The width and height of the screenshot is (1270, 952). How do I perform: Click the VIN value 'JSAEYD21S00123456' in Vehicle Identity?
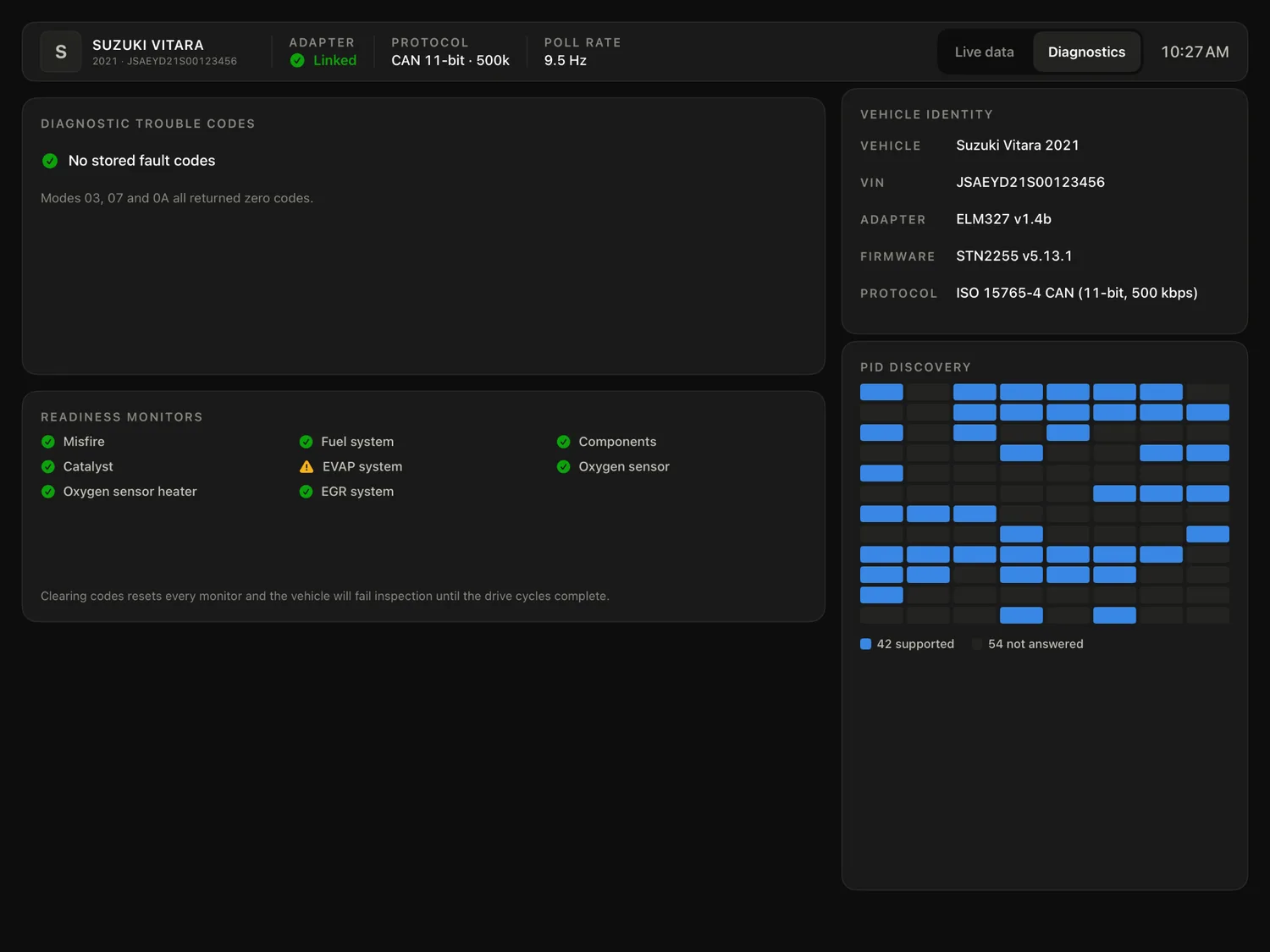pos(1030,182)
